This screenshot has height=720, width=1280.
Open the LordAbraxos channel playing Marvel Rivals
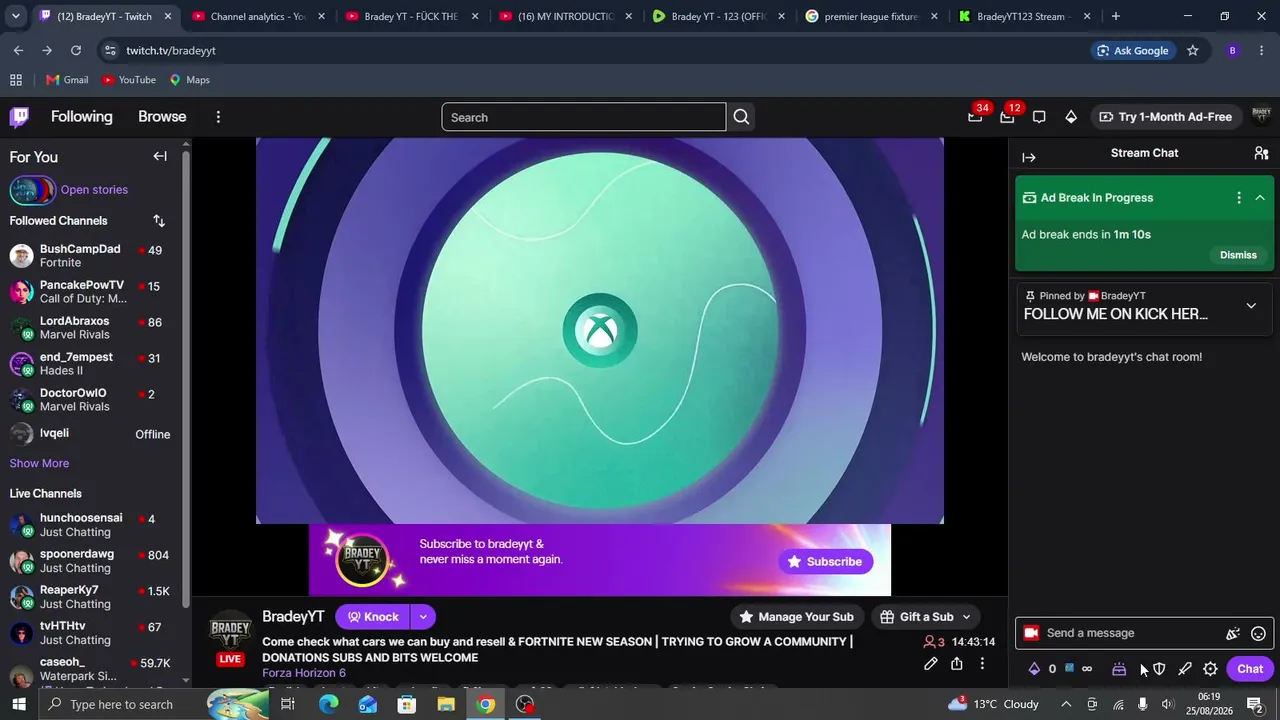pyautogui.click(x=91, y=328)
